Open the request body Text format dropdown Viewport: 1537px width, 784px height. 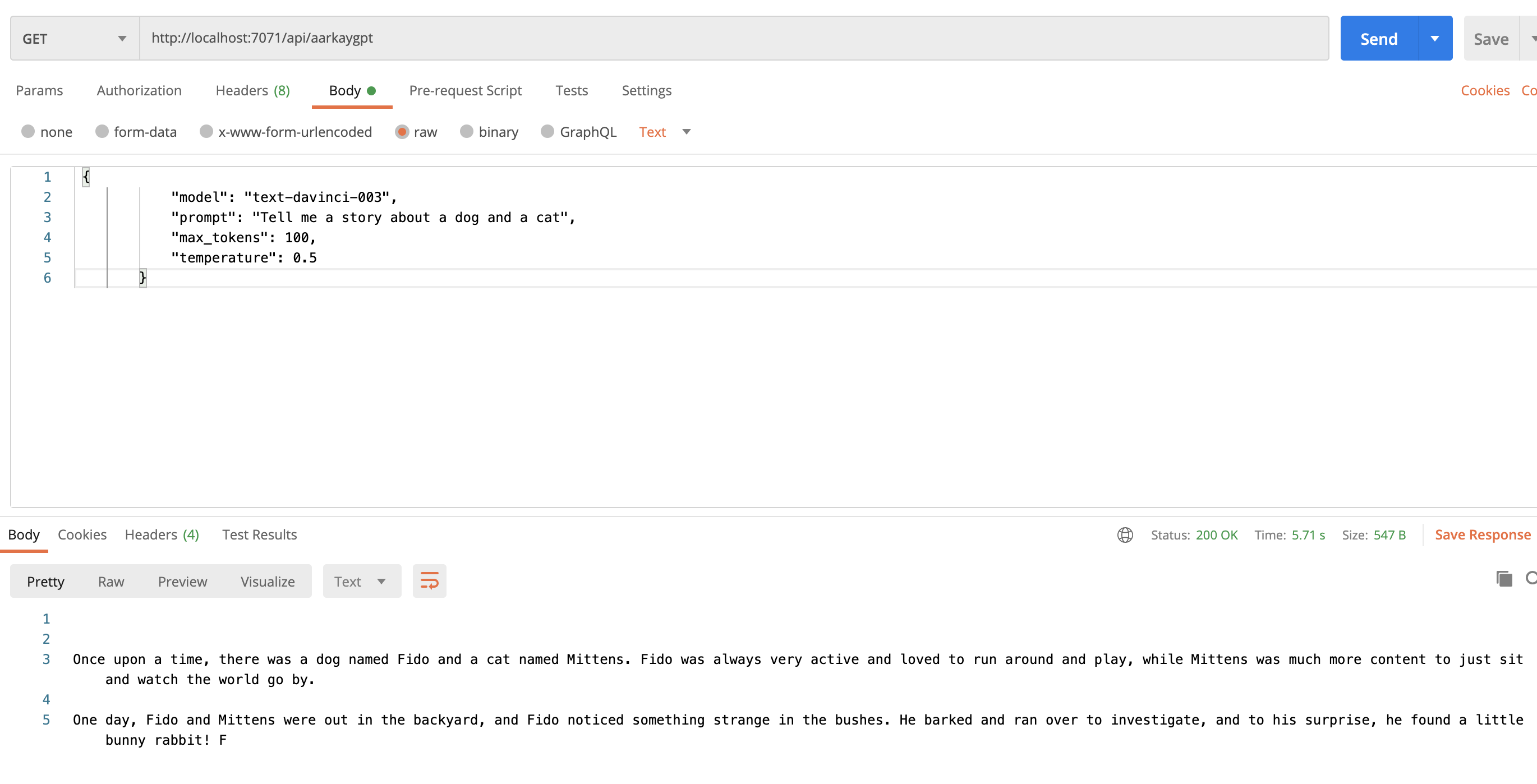[x=664, y=132]
